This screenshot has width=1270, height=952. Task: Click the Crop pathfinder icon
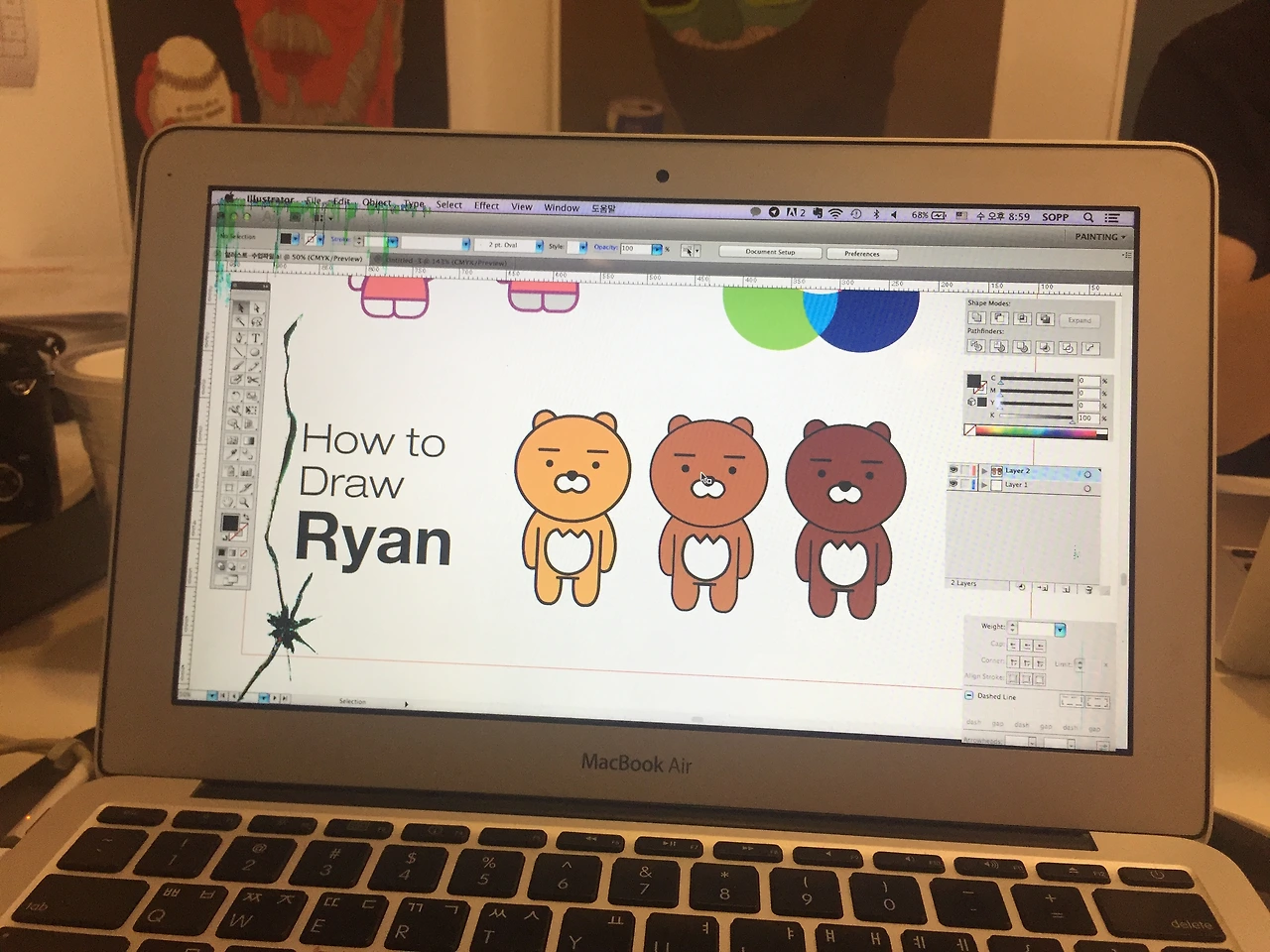(x=1045, y=347)
